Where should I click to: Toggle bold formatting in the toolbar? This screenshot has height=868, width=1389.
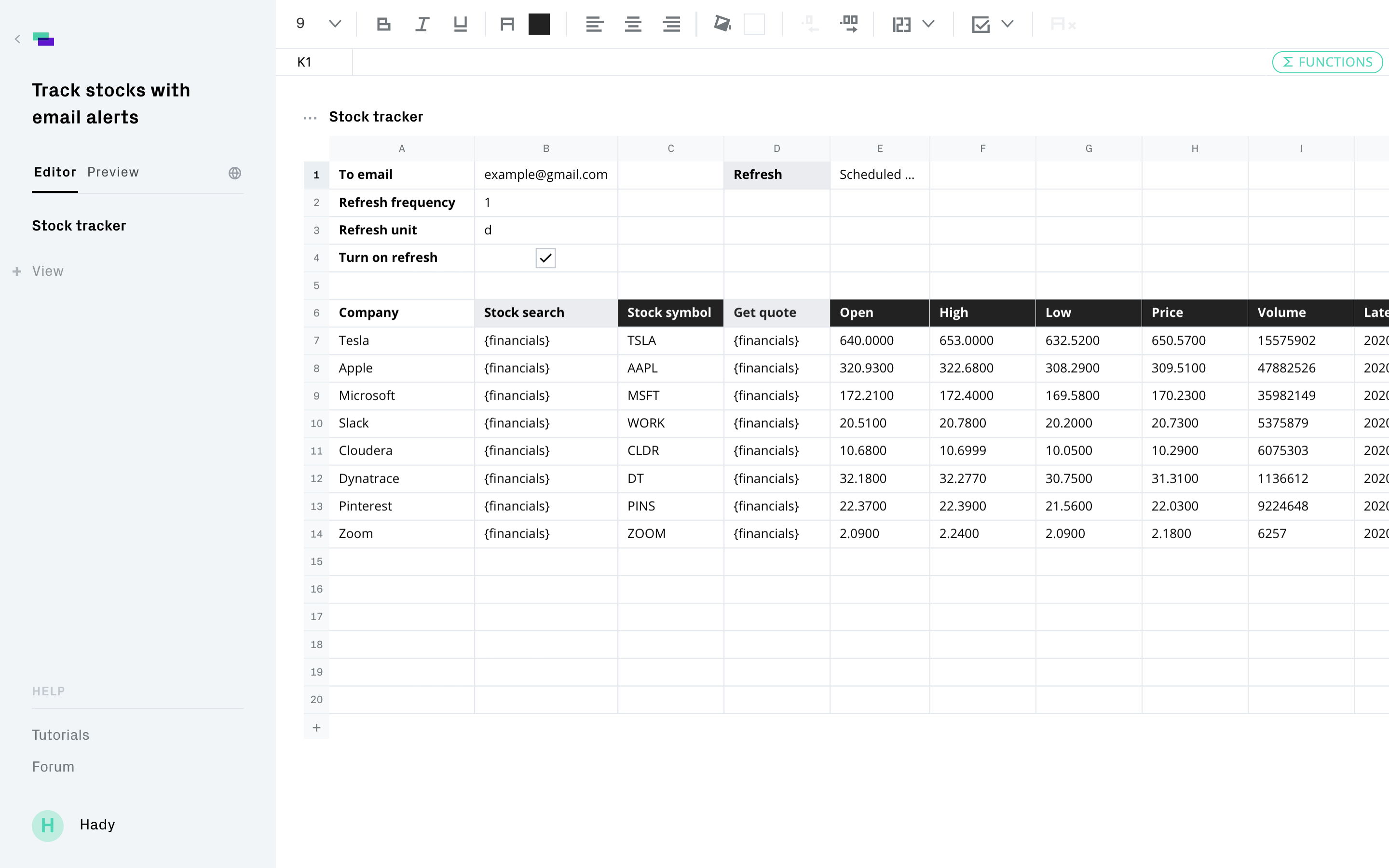383,24
